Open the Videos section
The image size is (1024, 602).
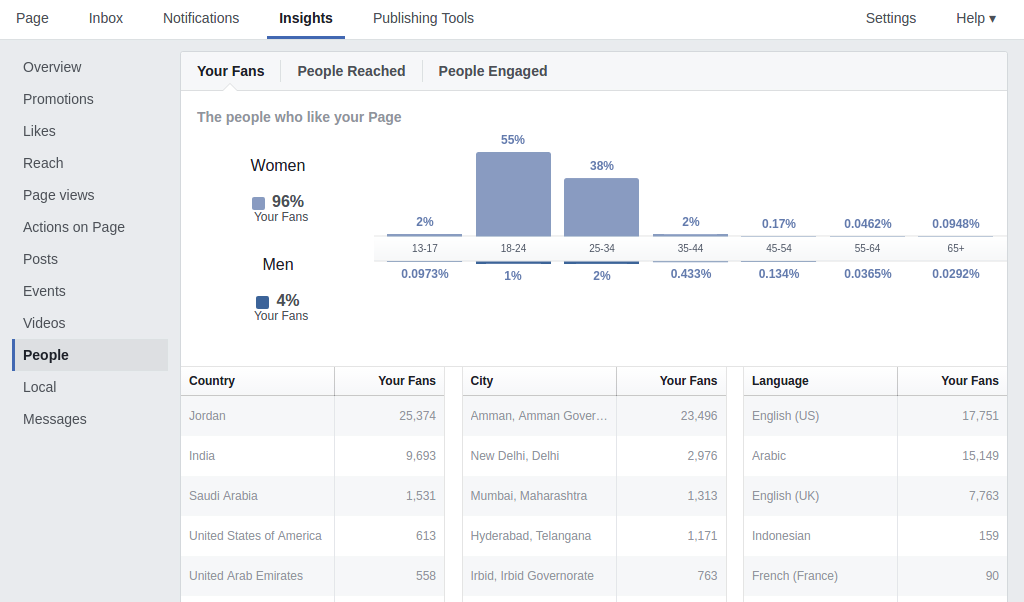click(x=44, y=323)
